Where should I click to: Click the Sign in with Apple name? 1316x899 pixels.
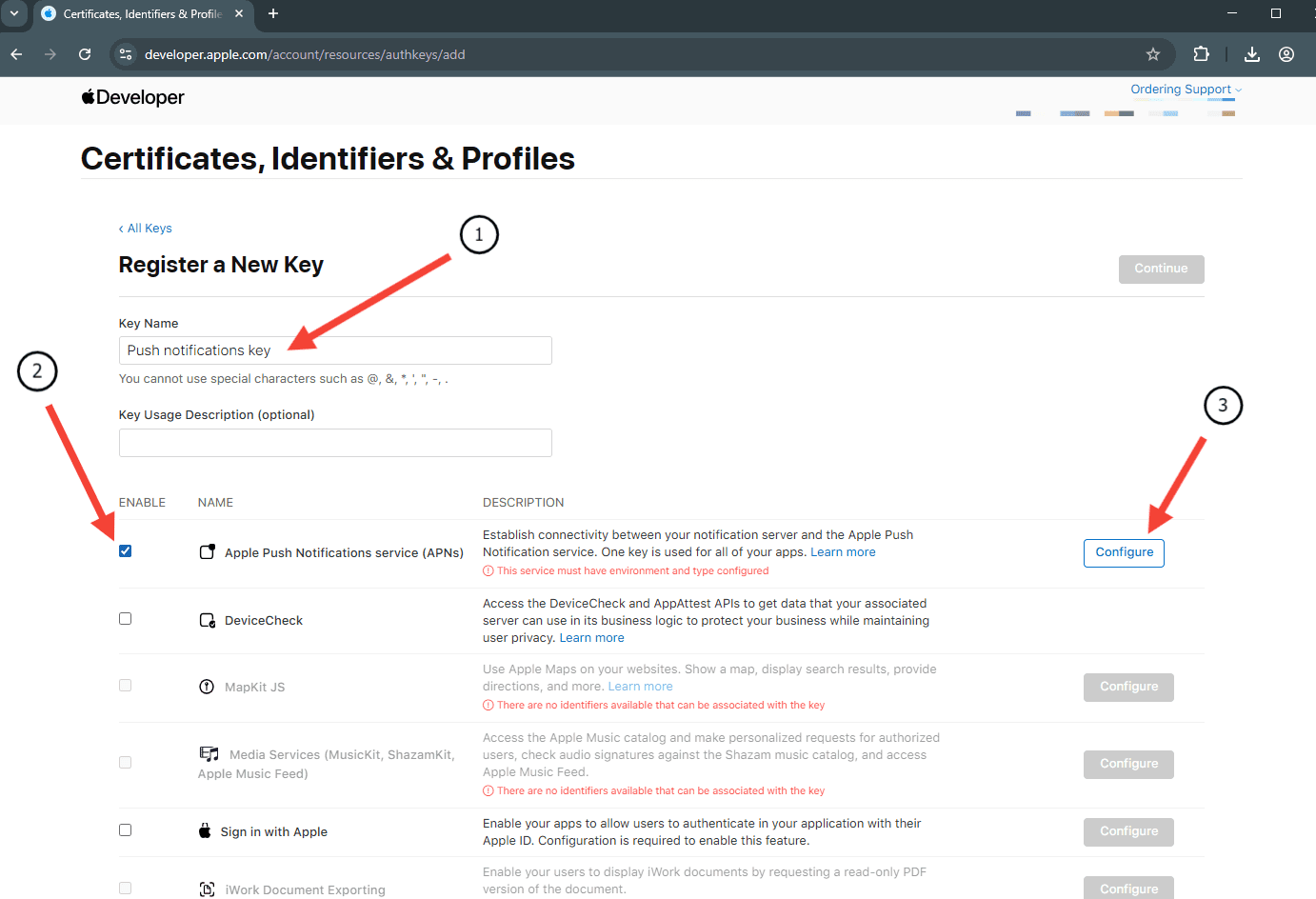[273, 831]
